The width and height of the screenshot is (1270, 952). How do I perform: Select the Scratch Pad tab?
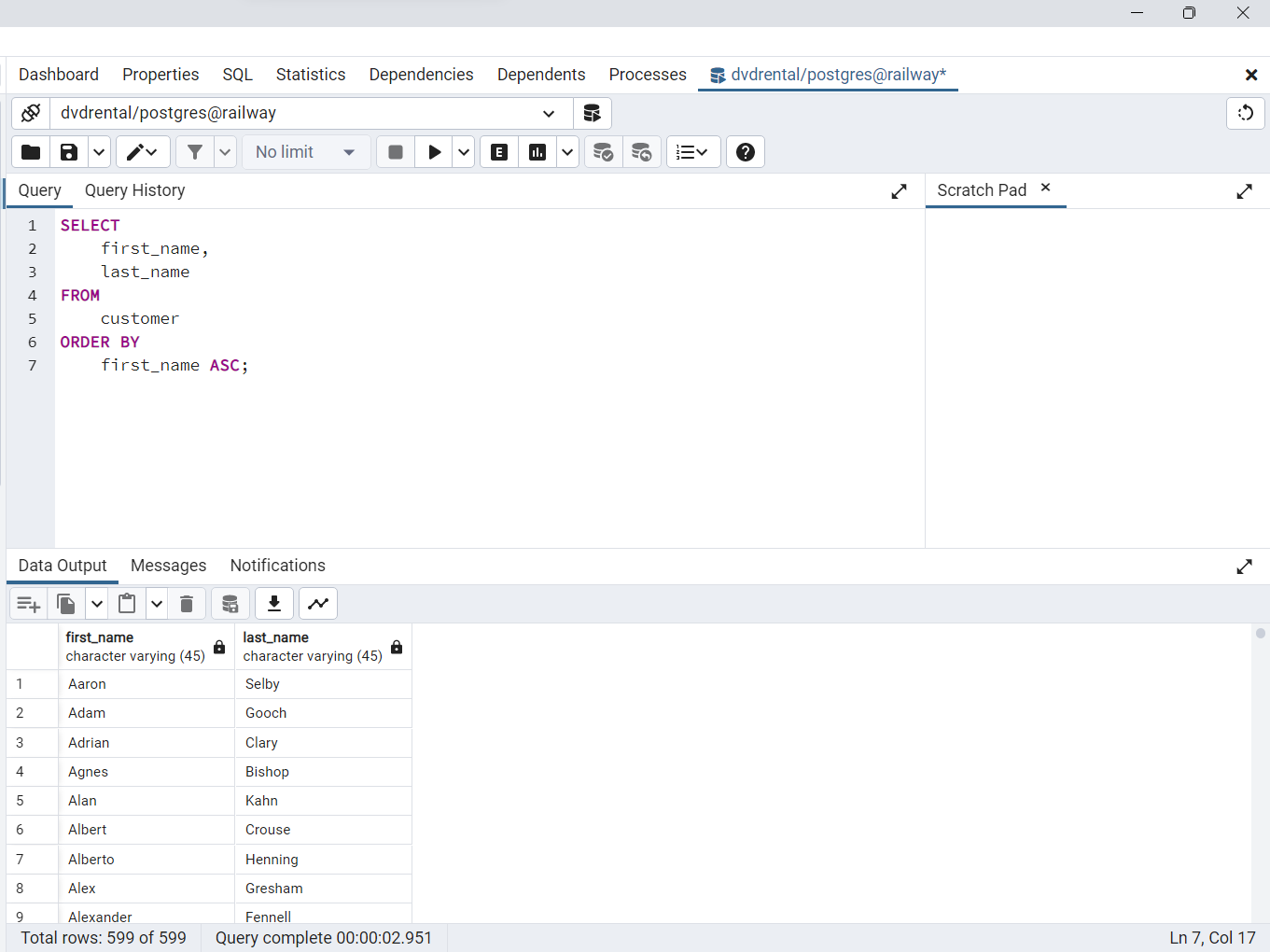tap(982, 190)
